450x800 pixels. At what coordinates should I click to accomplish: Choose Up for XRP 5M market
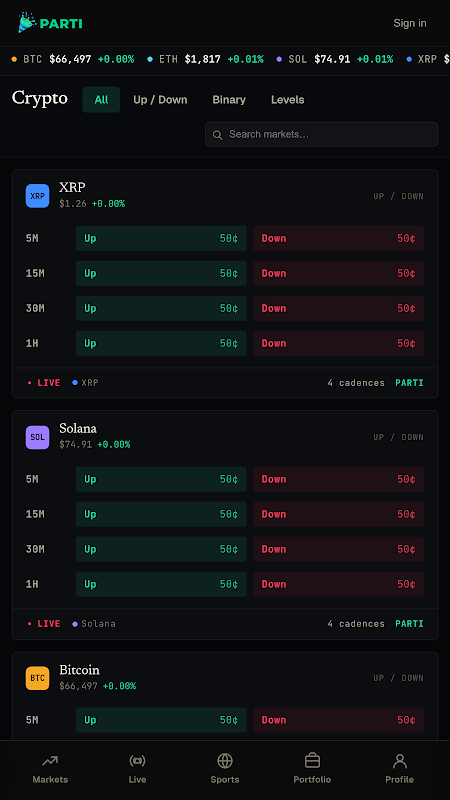(161, 238)
